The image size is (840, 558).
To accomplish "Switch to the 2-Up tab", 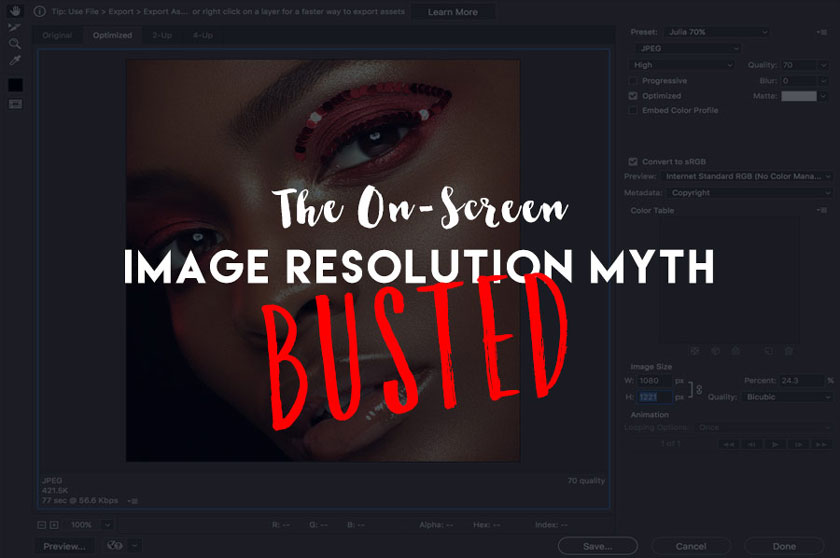I will tap(162, 36).
